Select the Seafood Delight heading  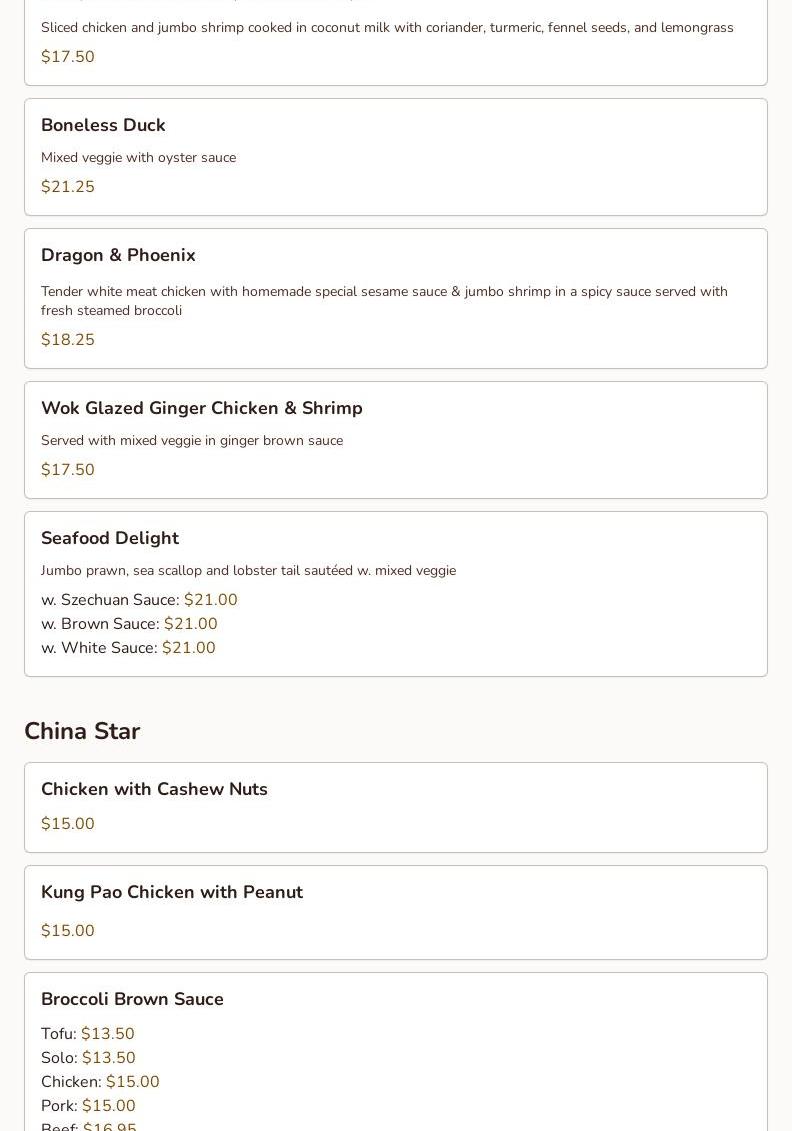[x=110, y=538]
